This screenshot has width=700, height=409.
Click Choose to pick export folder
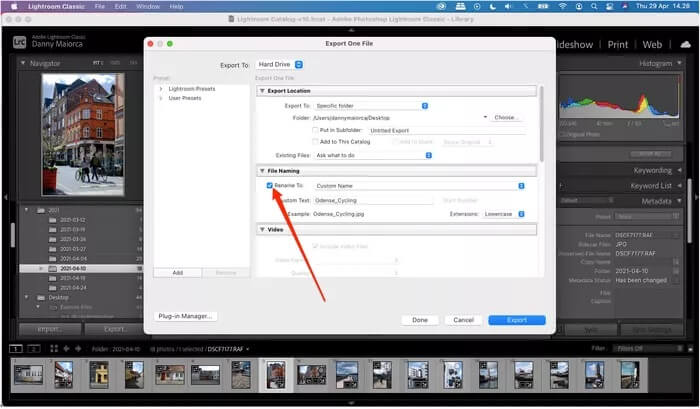click(x=506, y=117)
